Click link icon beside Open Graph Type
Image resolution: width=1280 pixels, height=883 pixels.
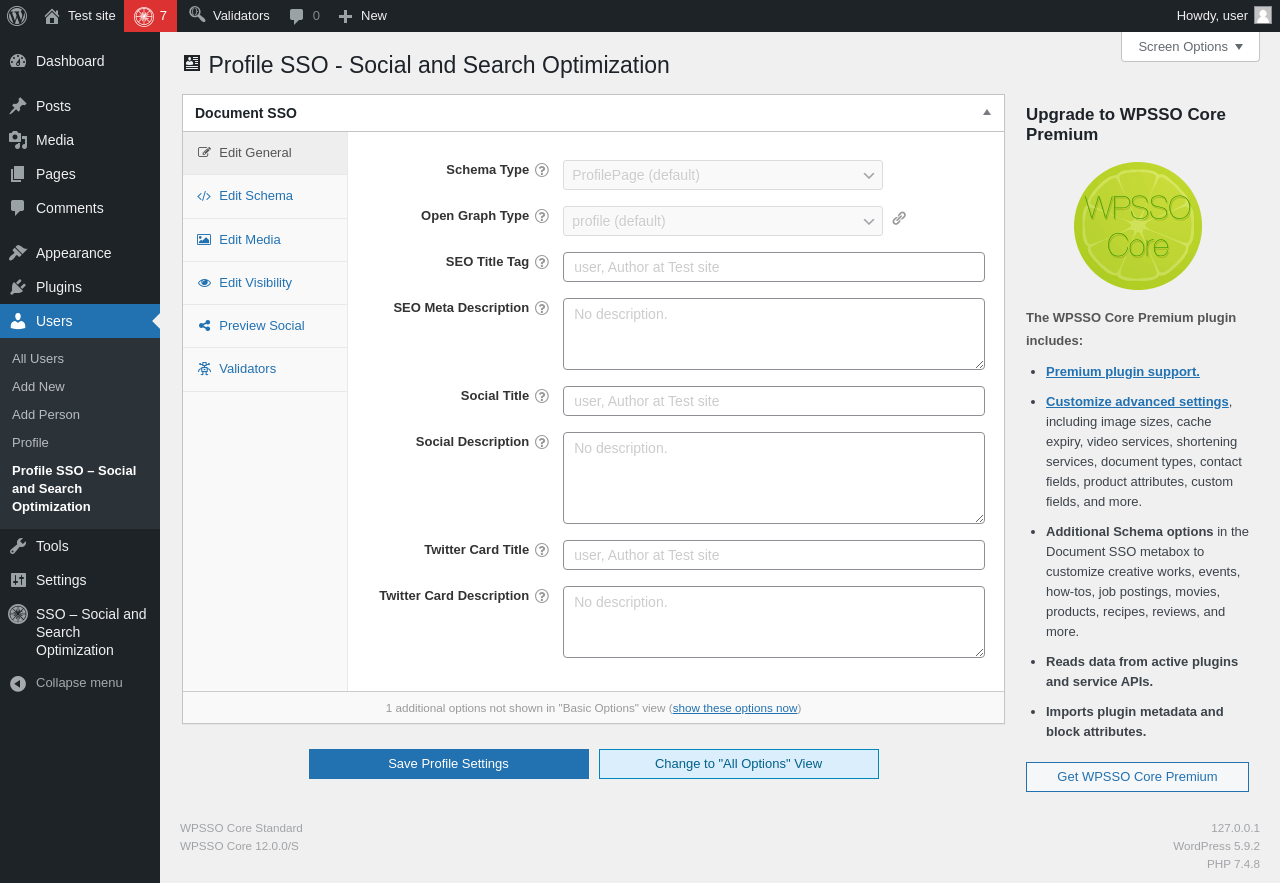(x=899, y=218)
